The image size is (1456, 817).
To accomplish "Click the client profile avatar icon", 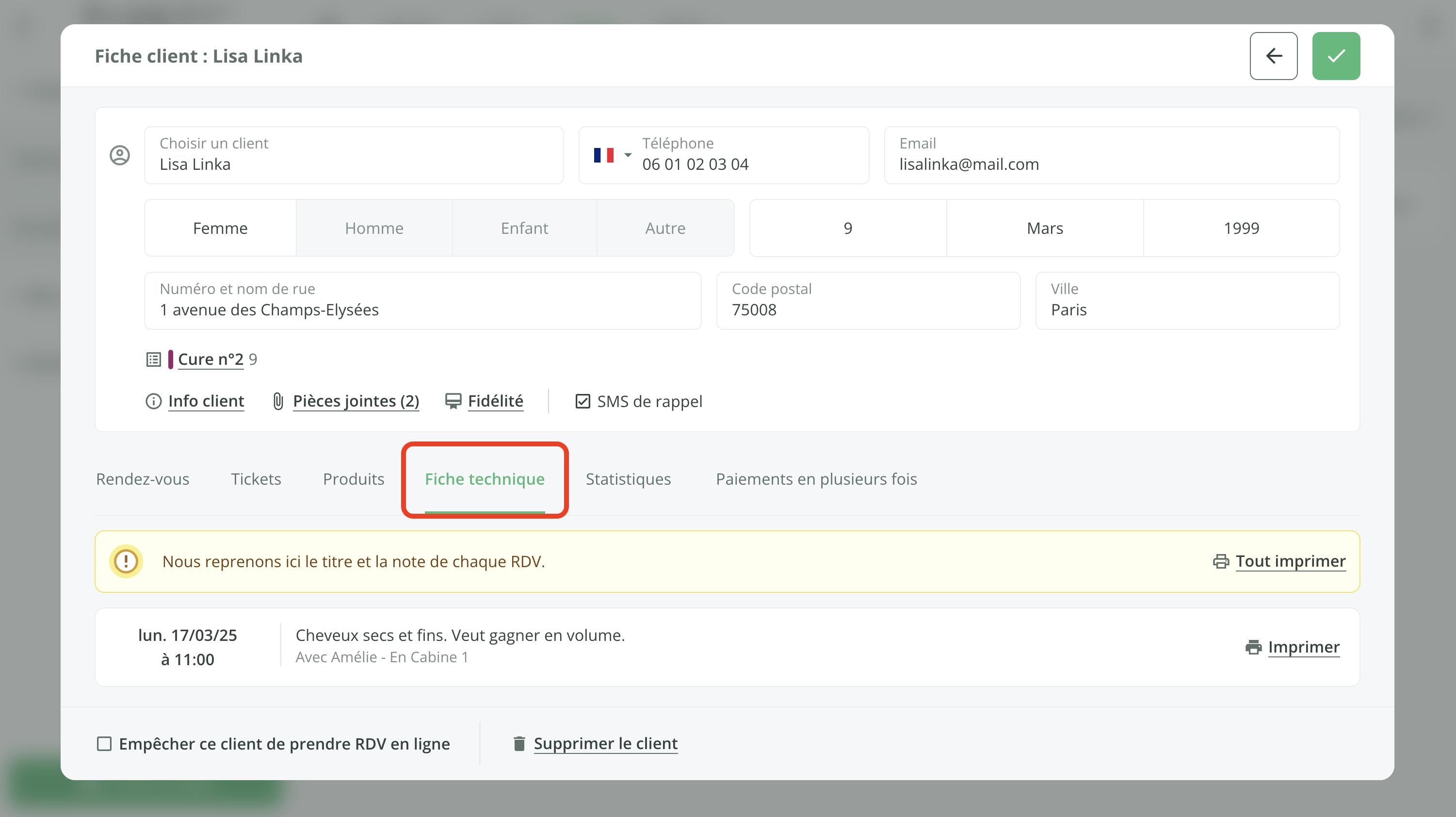I will pos(119,155).
